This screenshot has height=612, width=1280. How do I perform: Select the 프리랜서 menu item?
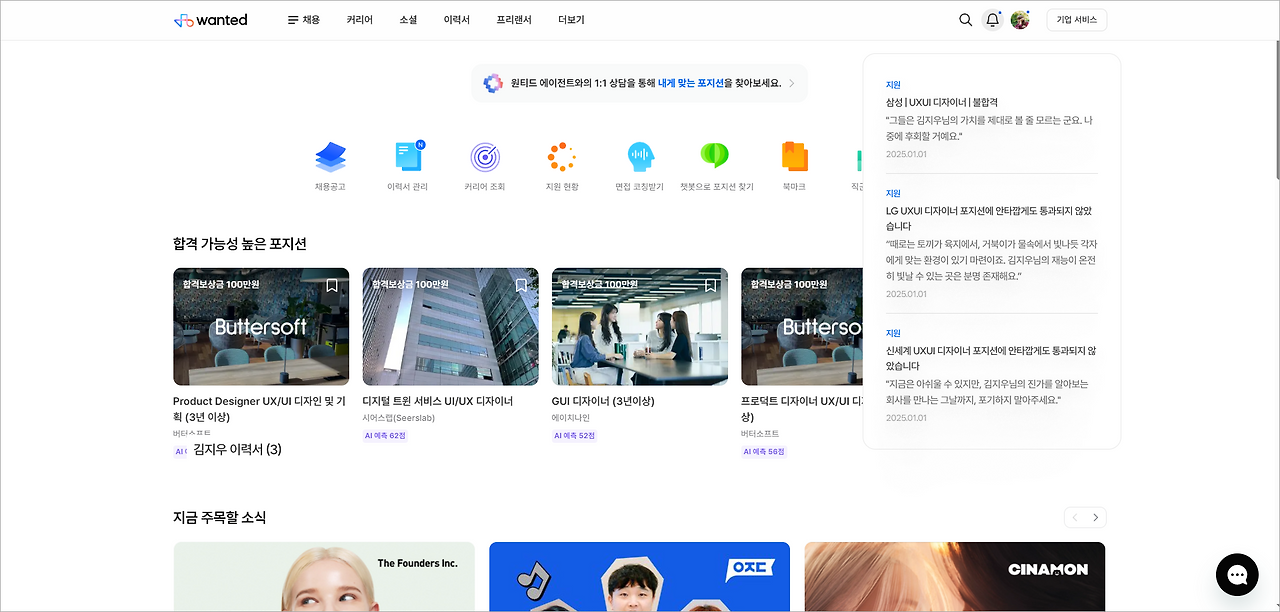[514, 20]
